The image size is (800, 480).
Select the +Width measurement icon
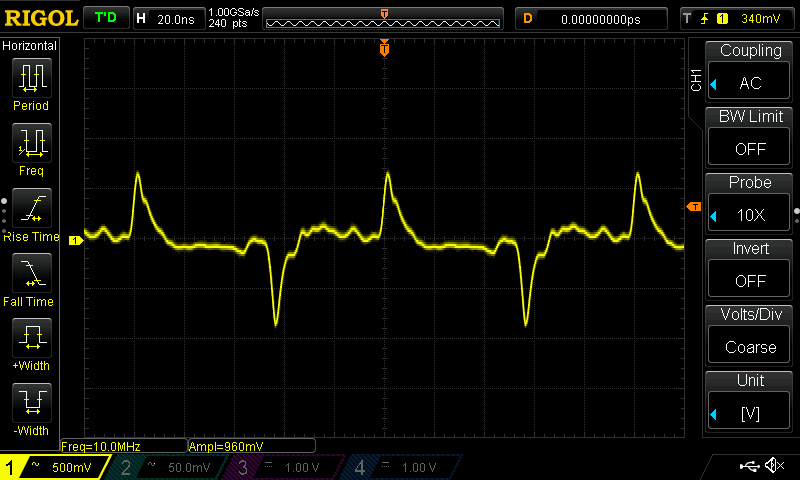[32, 337]
